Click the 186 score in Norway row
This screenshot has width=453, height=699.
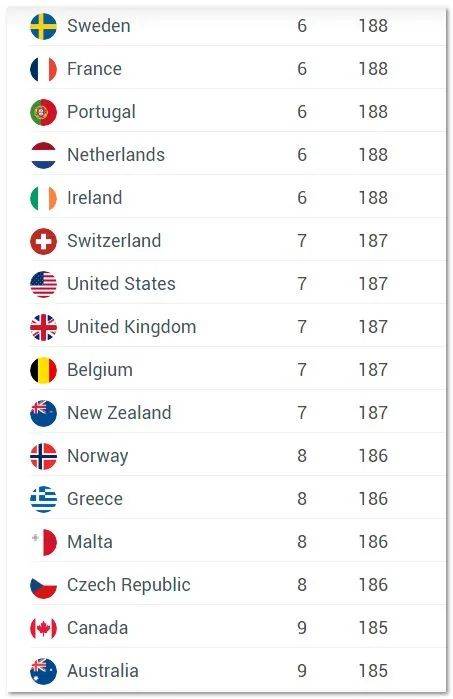click(373, 456)
